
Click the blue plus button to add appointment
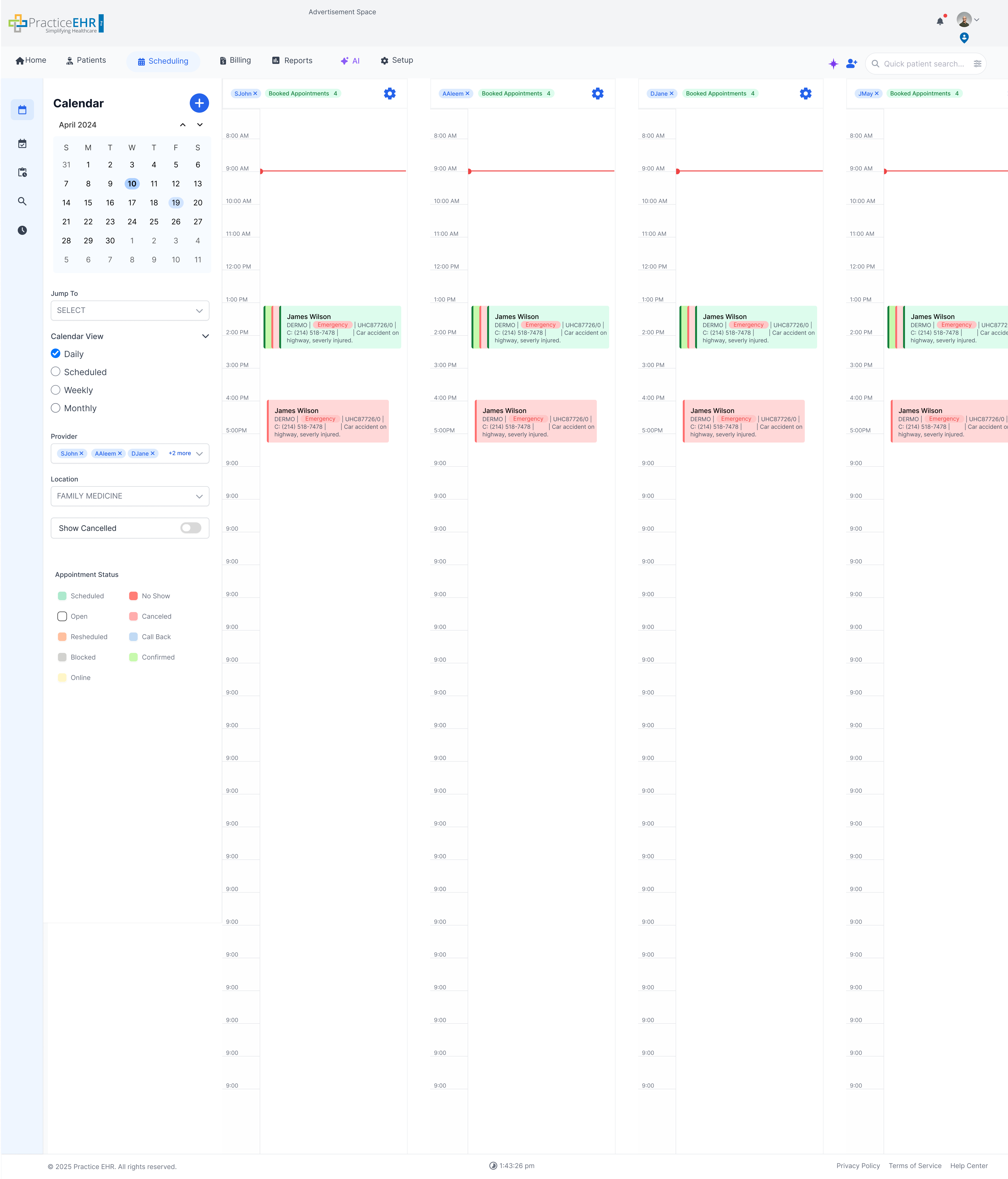(199, 103)
